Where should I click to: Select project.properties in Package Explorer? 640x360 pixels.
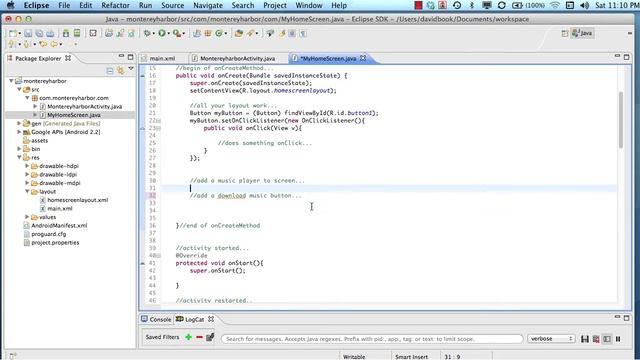[55, 242]
